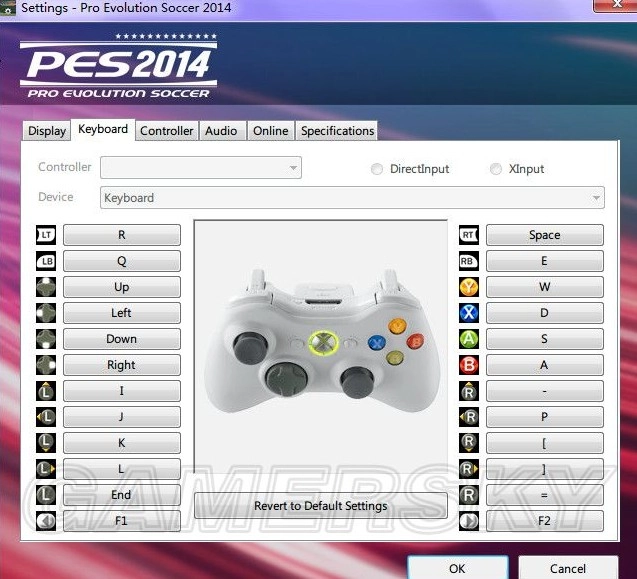
Task: Click the Cancel button
Action: pos(567,568)
